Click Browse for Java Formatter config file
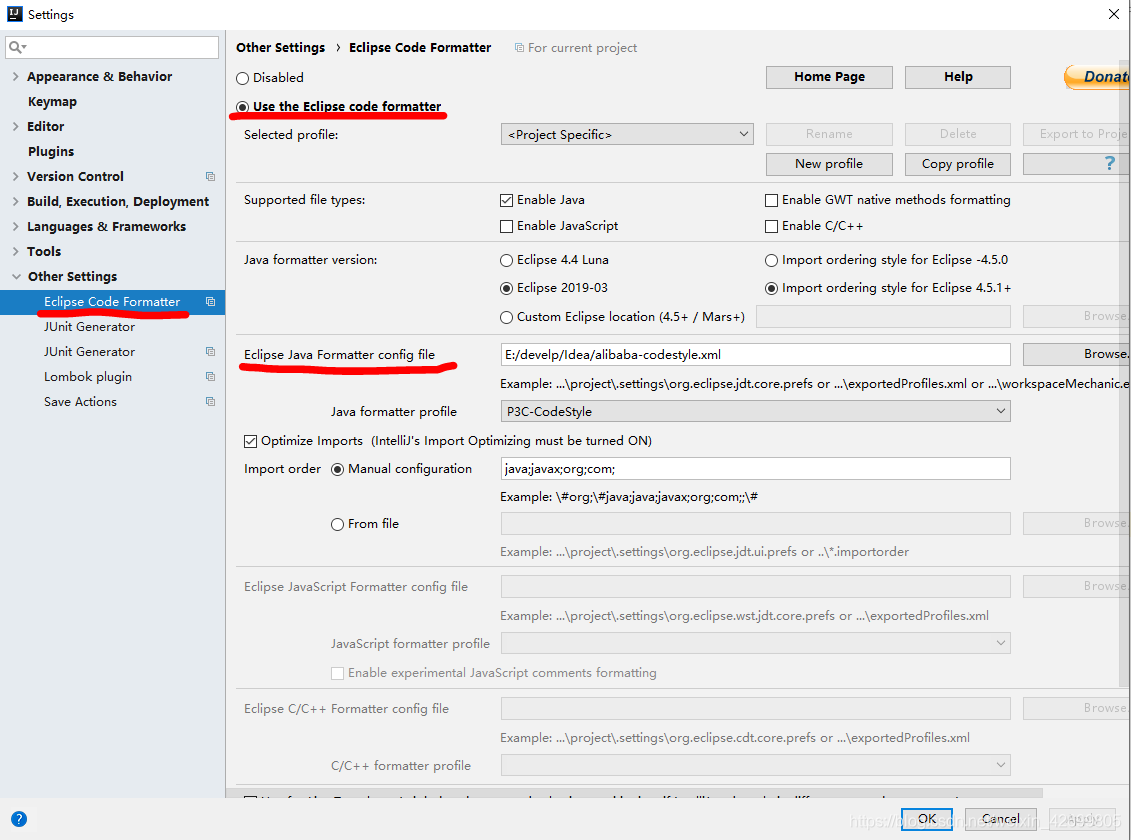The height and width of the screenshot is (840, 1131). pyautogui.click(x=1076, y=354)
